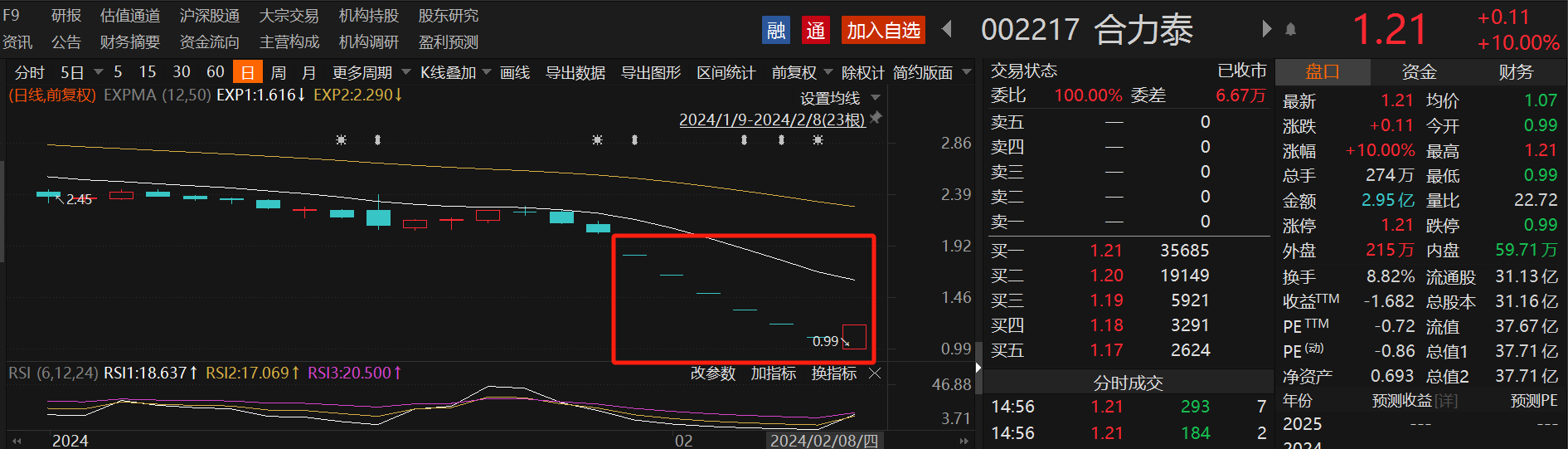Open the 主营构成 main business menu
Viewport: 1568px width, 449px height.
click(x=289, y=41)
